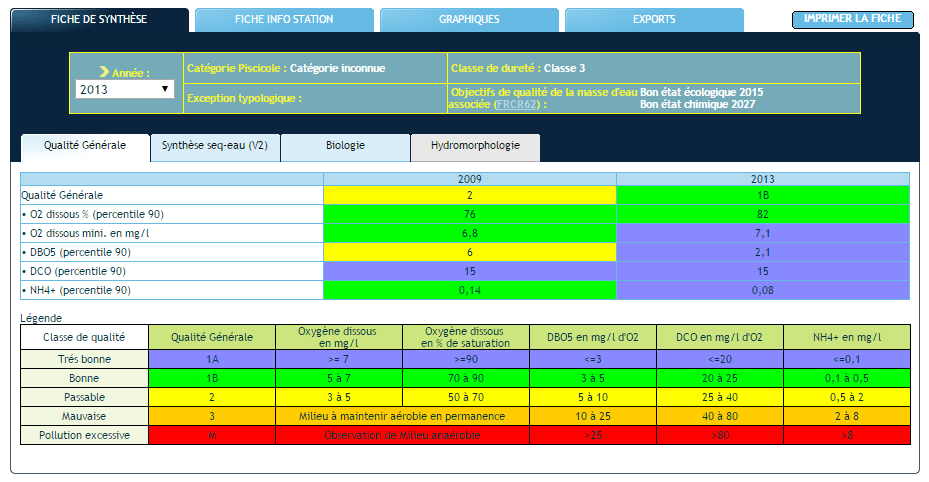Select the Fiche de Synthèse tab

(x=99, y=19)
